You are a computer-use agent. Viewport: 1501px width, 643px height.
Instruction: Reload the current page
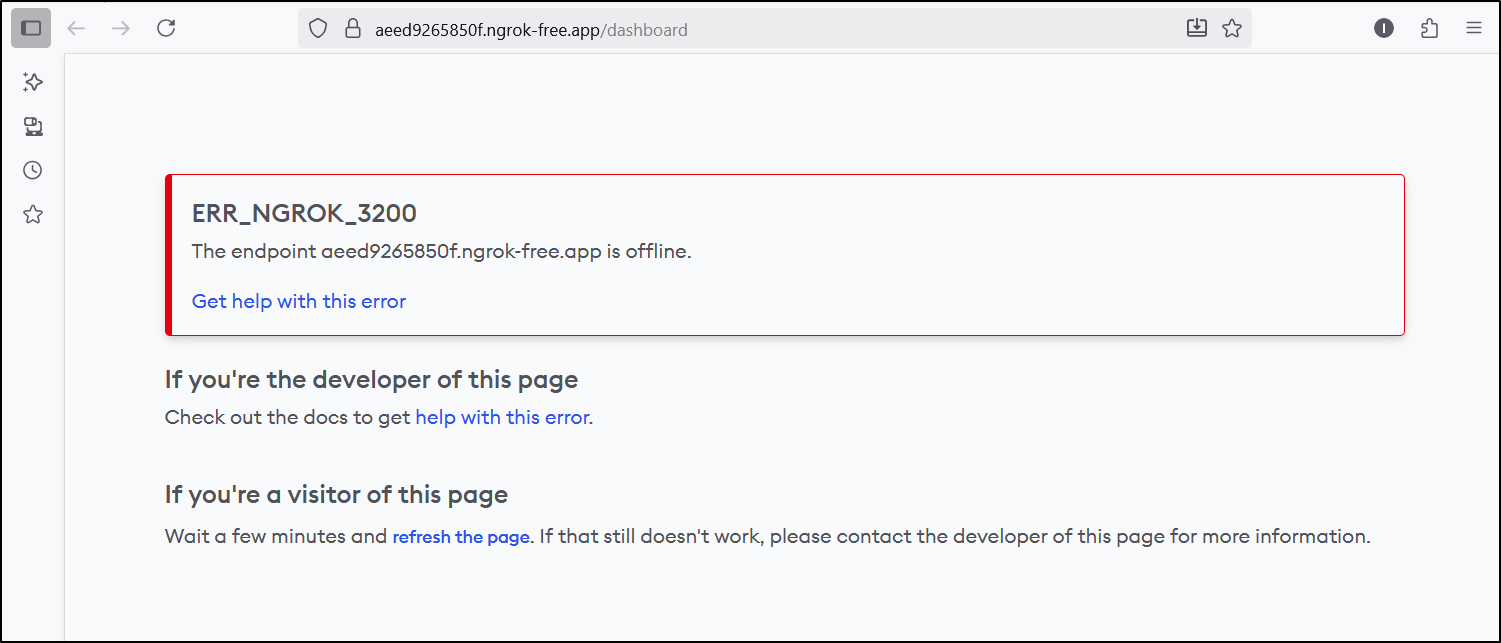click(x=166, y=28)
